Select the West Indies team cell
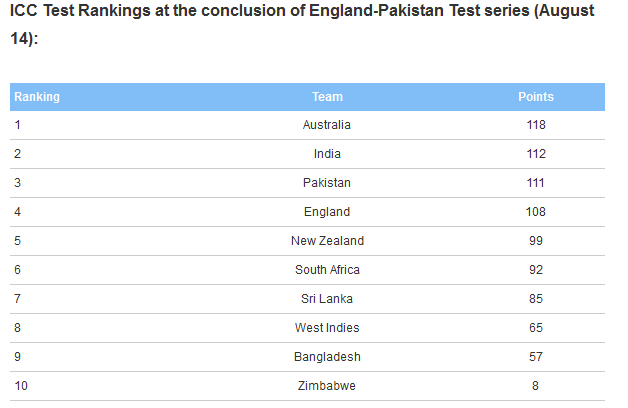Screen dimensions: 628x408 coord(327,328)
